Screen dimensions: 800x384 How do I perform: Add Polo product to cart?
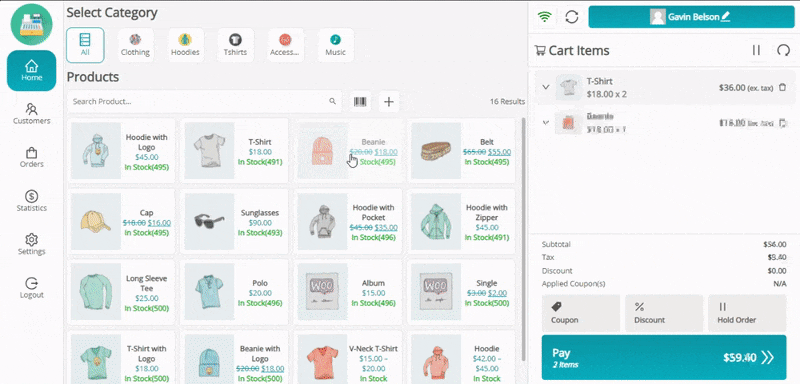point(234,292)
